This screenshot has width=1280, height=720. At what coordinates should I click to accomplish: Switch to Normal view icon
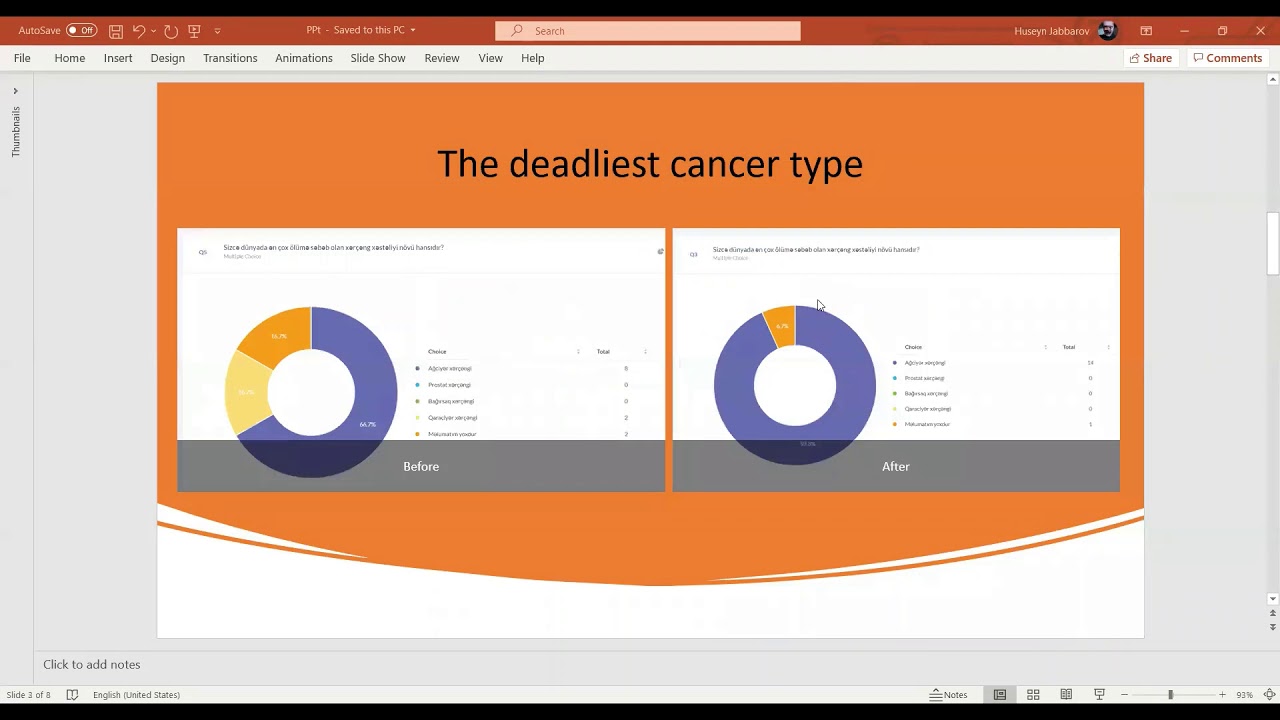coord(999,695)
